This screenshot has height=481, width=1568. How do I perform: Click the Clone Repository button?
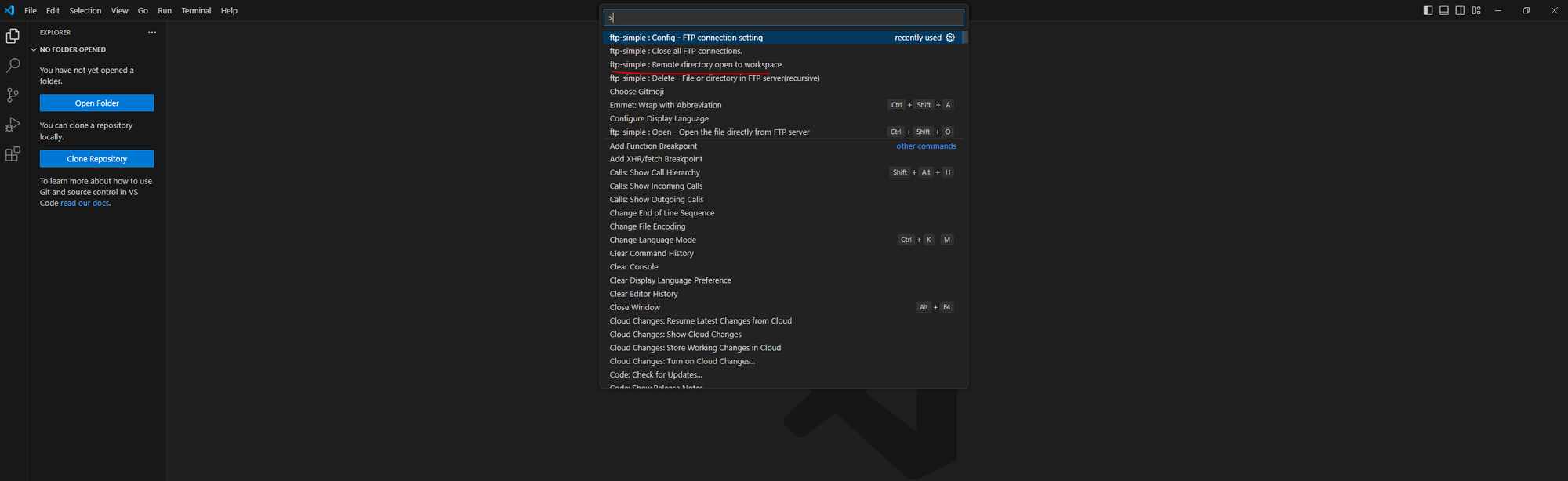pos(96,158)
